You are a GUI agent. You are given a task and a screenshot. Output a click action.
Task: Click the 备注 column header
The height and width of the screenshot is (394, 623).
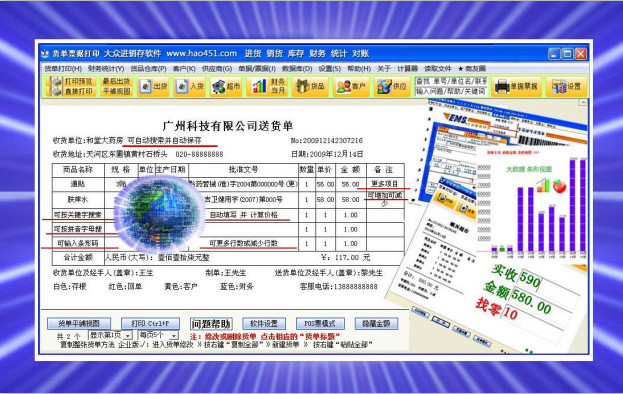[x=384, y=170]
